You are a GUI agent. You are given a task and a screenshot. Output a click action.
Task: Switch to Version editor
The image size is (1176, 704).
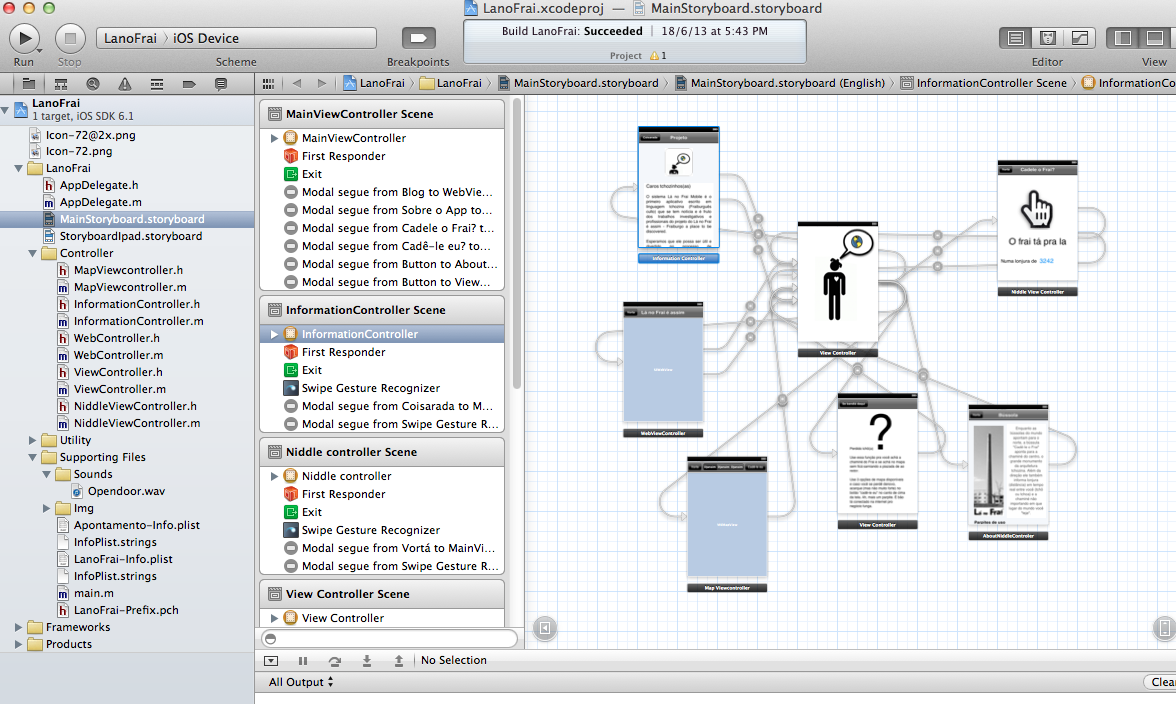click(x=1079, y=38)
